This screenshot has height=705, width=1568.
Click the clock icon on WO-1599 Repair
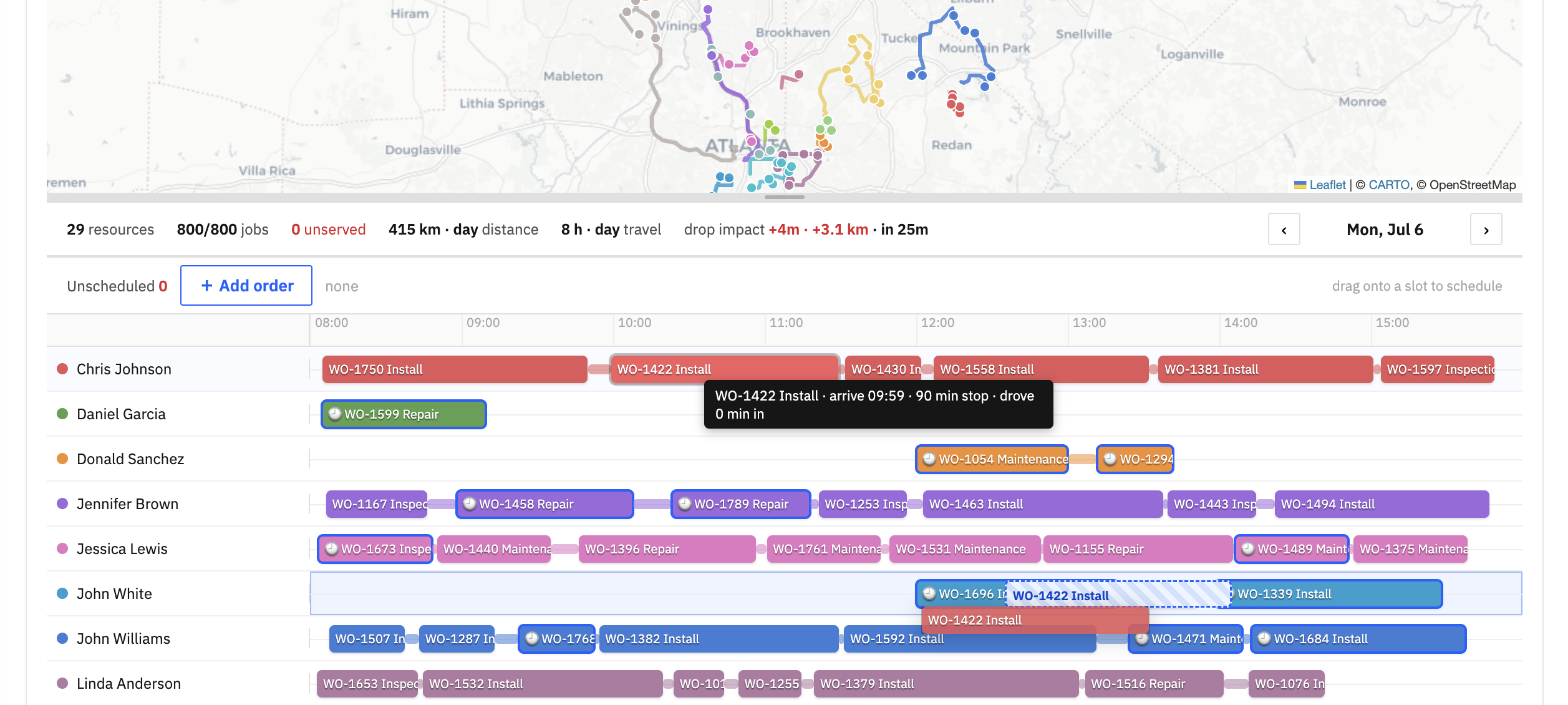[335, 414]
